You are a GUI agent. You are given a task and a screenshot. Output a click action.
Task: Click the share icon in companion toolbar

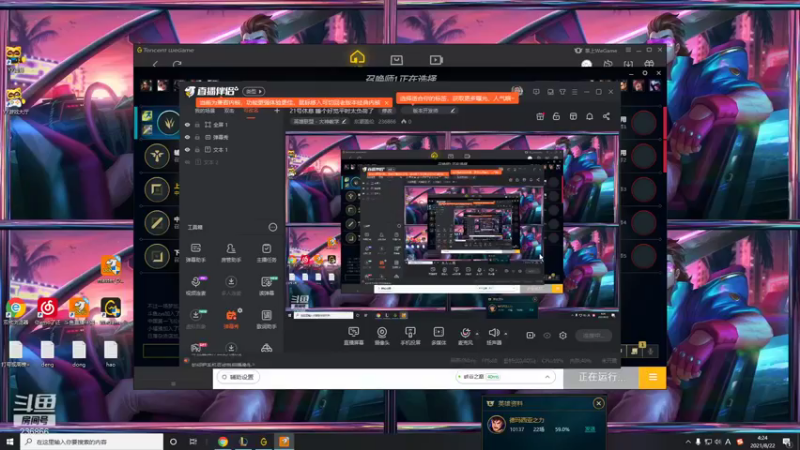click(606, 116)
